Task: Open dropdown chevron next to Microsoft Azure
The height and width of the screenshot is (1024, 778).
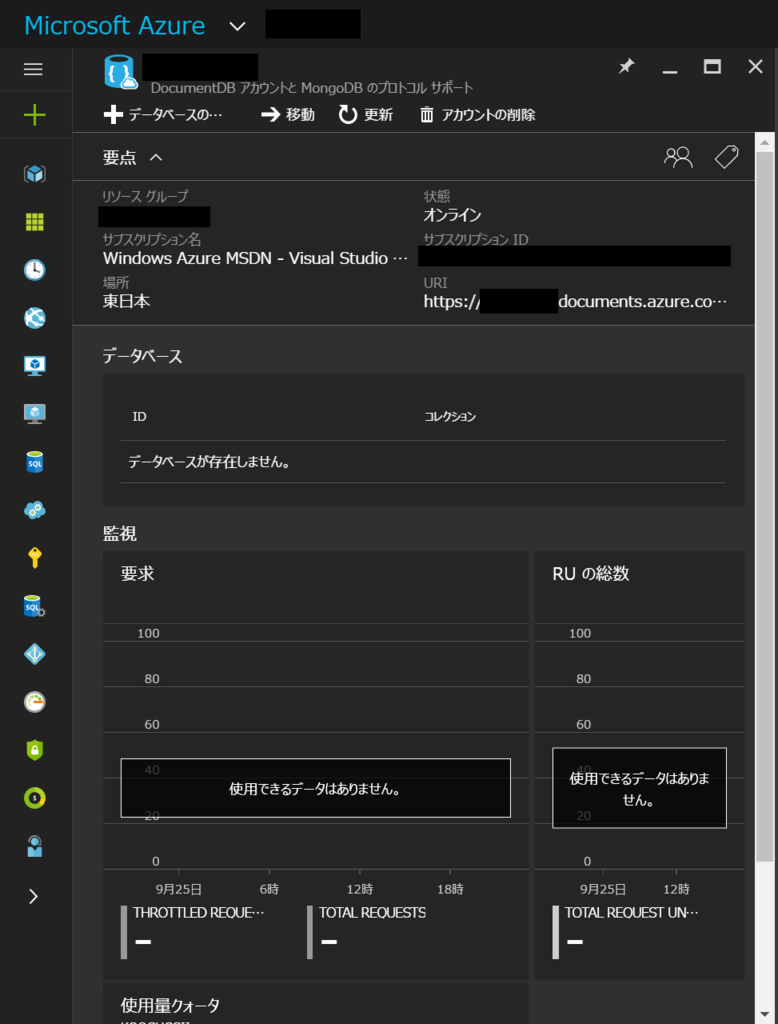Action: pos(237,26)
